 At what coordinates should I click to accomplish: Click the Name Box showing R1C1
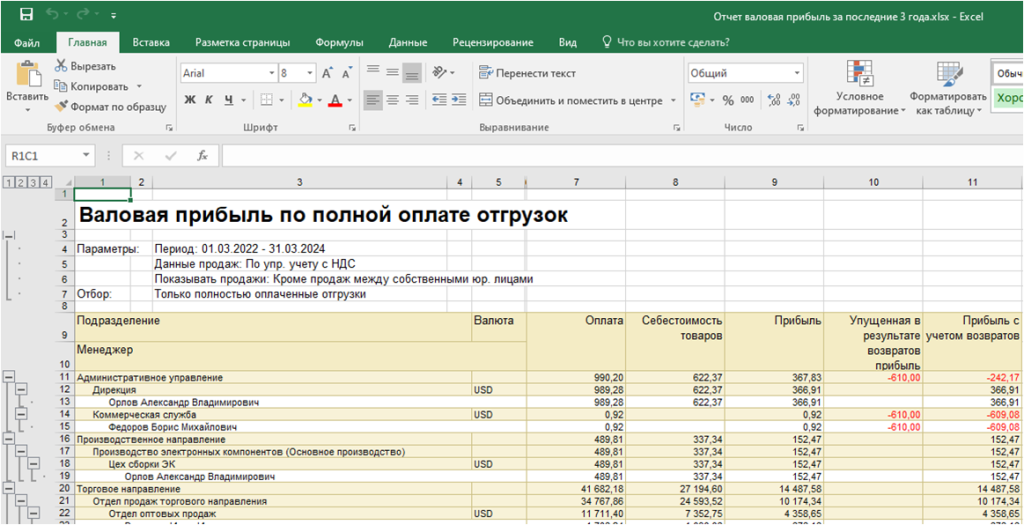point(42,156)
